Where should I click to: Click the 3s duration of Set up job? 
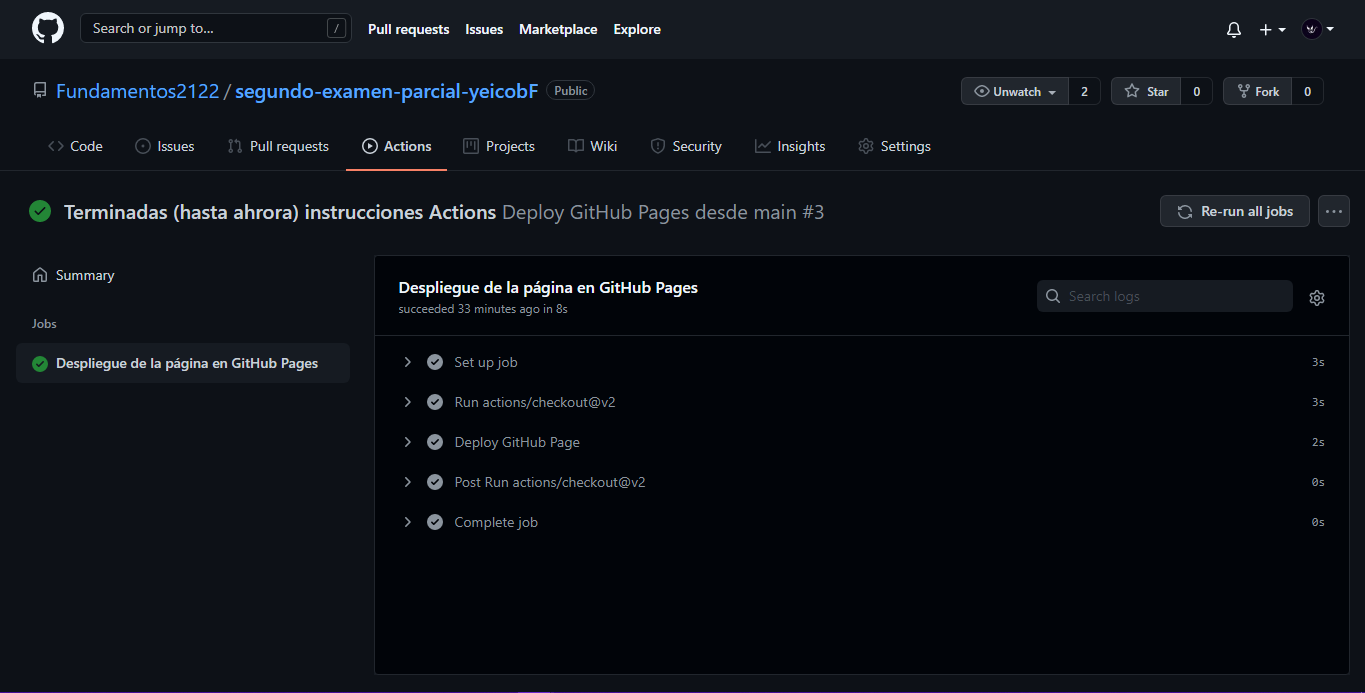click(x=1318, y=362)
